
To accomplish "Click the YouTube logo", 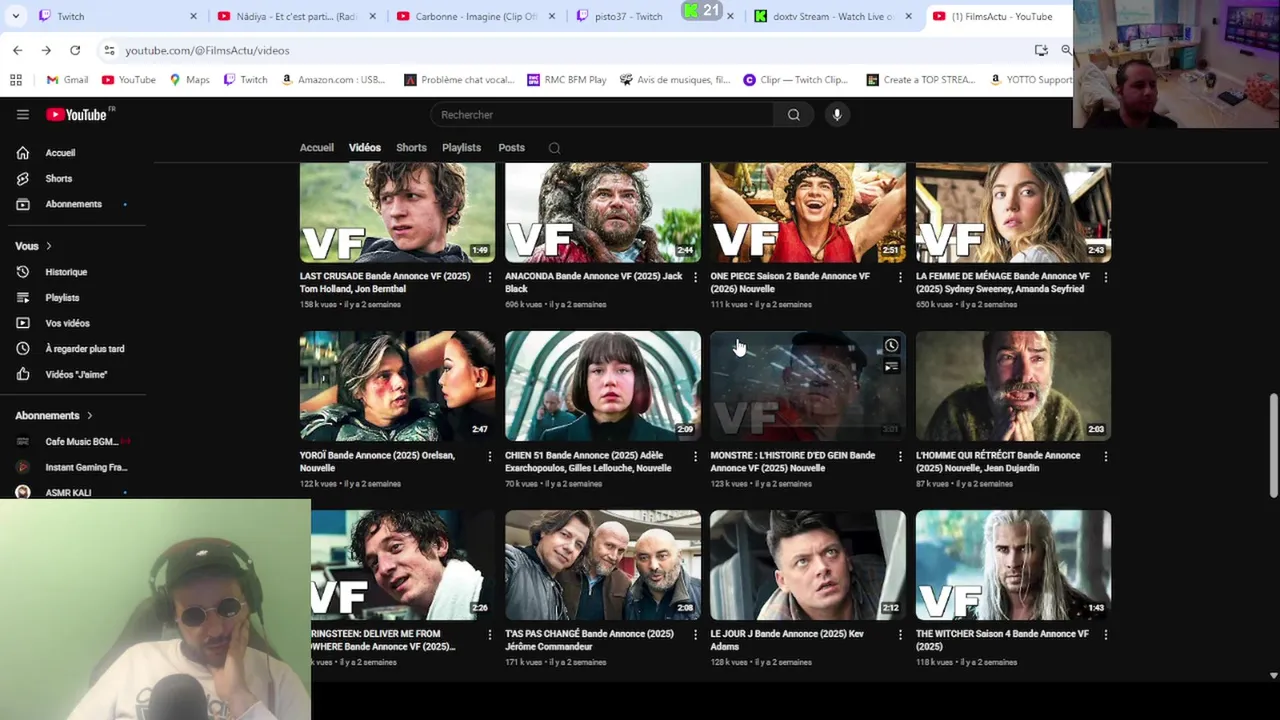I will (79, 114).
